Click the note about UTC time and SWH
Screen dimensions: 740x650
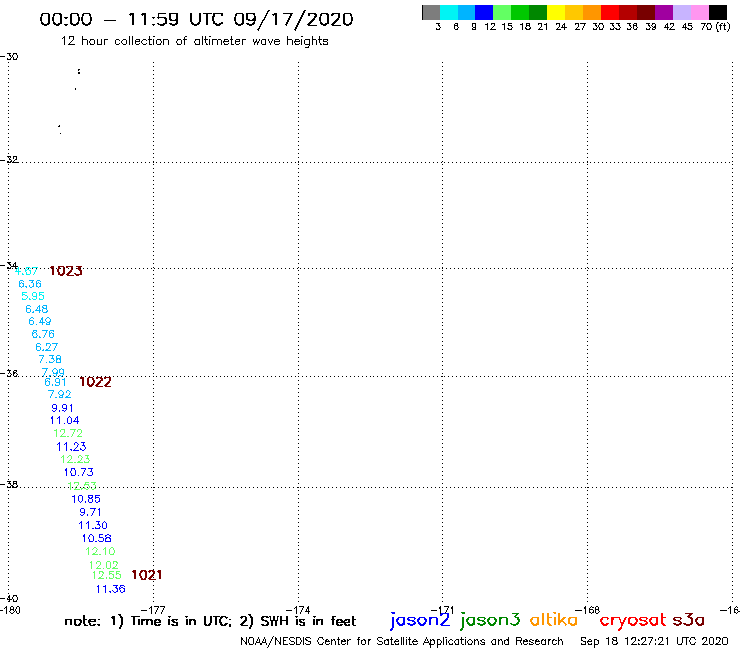click(x=210, y=621)
